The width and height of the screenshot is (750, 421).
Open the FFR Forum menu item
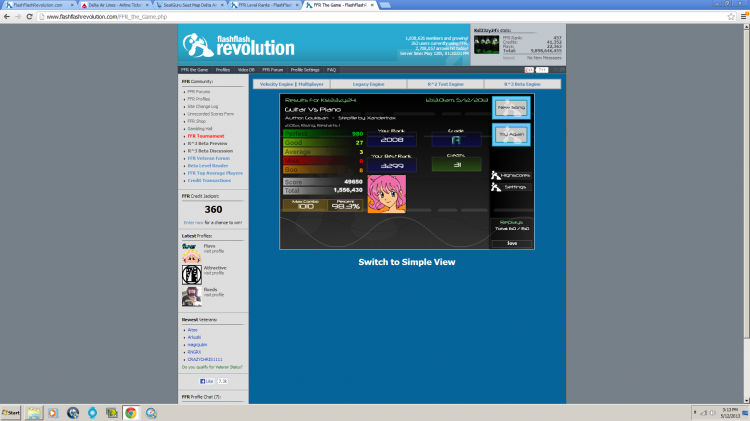[273, 70]
